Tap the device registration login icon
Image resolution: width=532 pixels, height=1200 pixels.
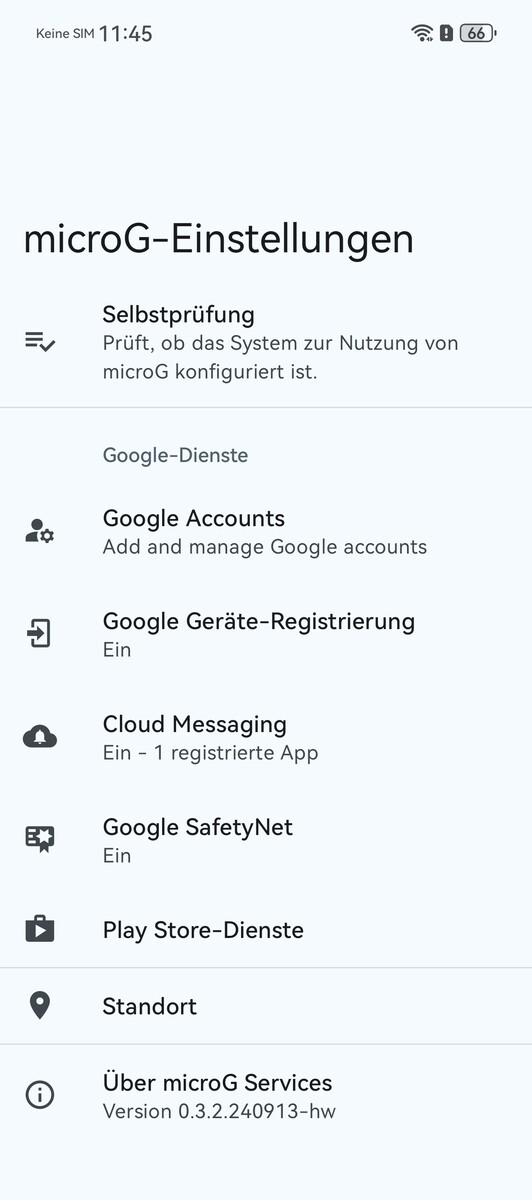tap(40, 634)
